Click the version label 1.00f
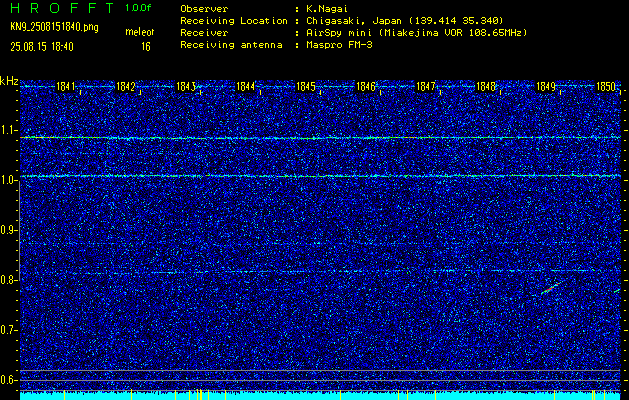This screenshot has height=400, width=629. [138, 8]
